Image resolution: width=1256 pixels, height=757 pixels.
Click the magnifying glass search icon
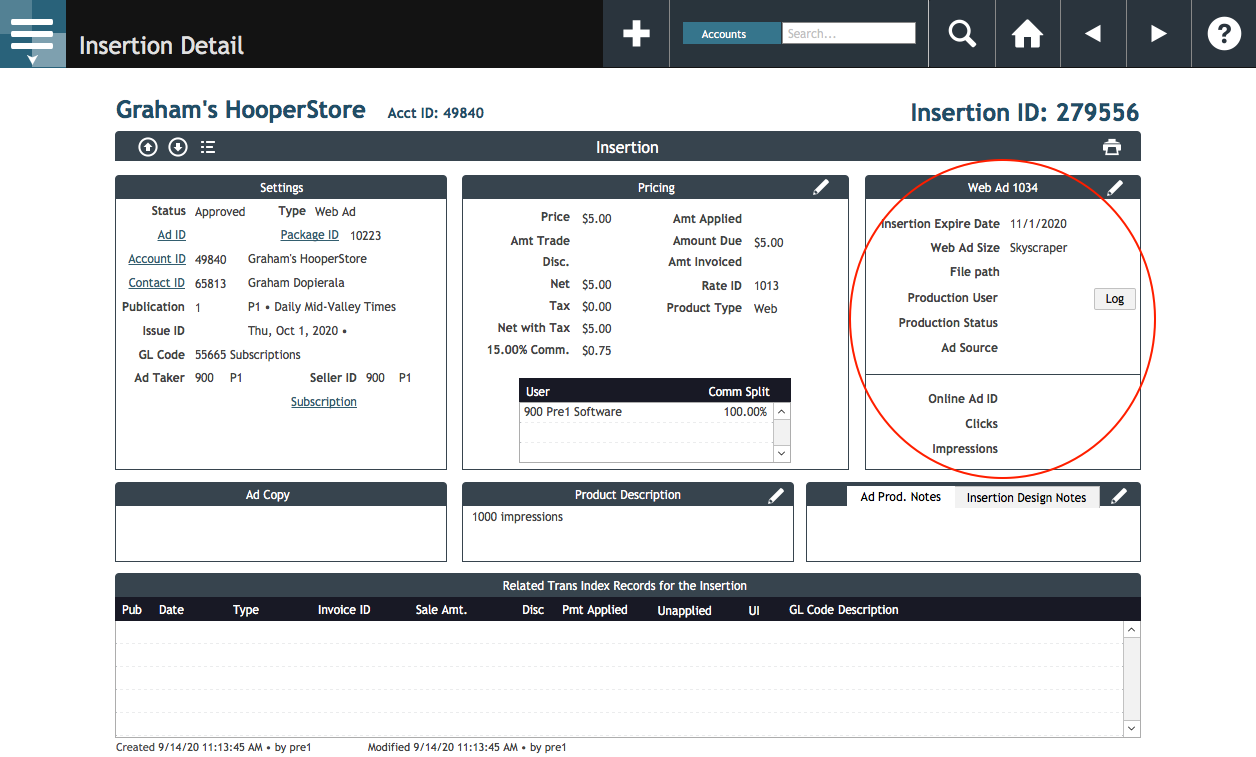(962, 34)
